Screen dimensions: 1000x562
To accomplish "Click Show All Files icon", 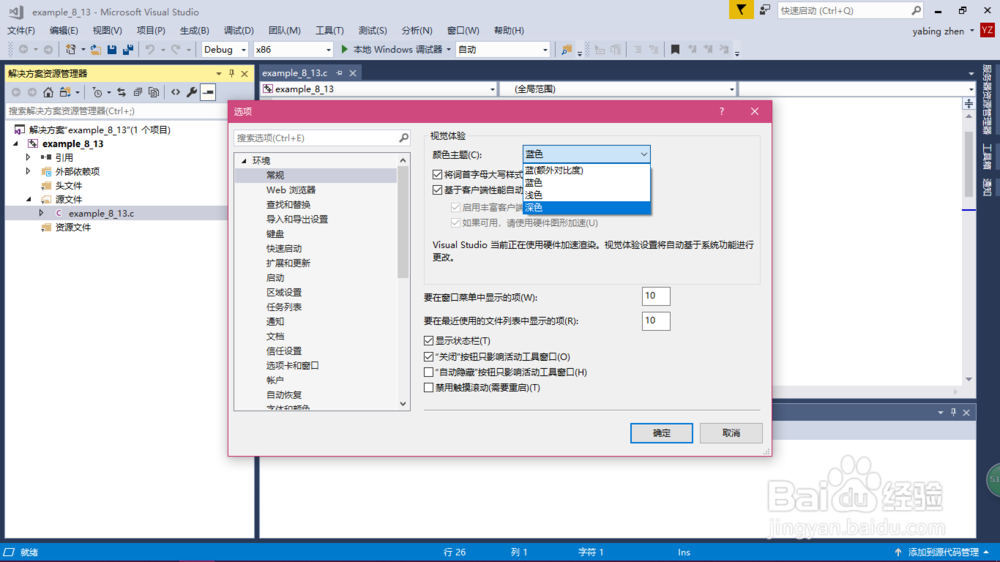I will click(154, 92).
